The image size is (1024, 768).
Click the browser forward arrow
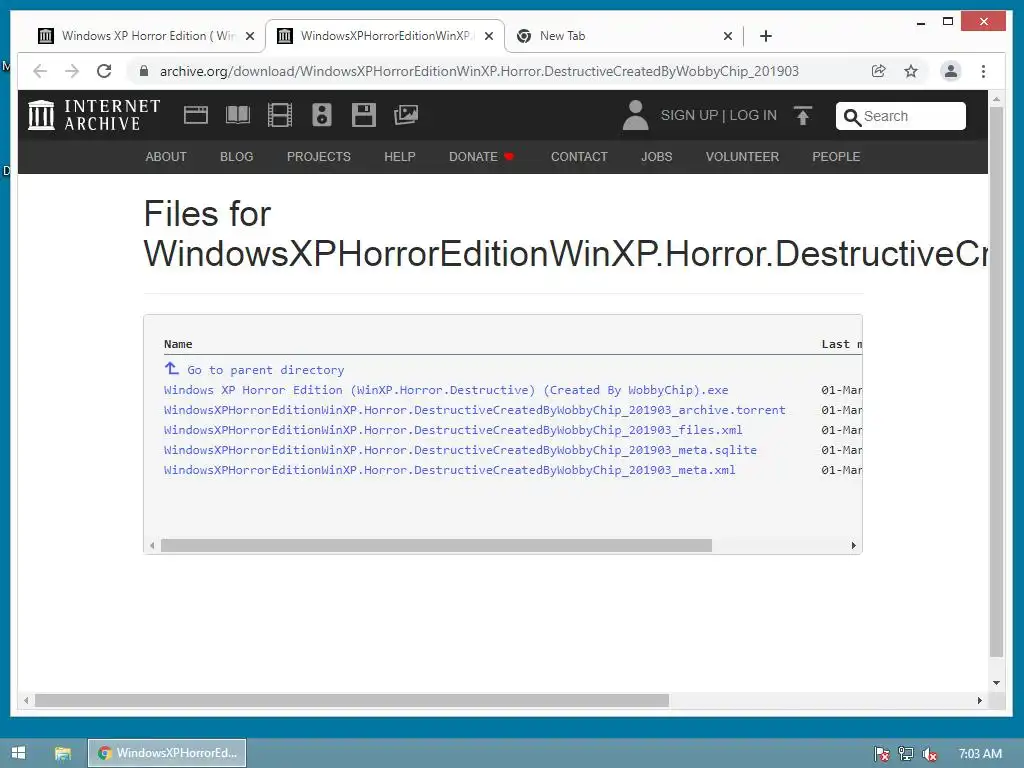click(x=72, y=71)
